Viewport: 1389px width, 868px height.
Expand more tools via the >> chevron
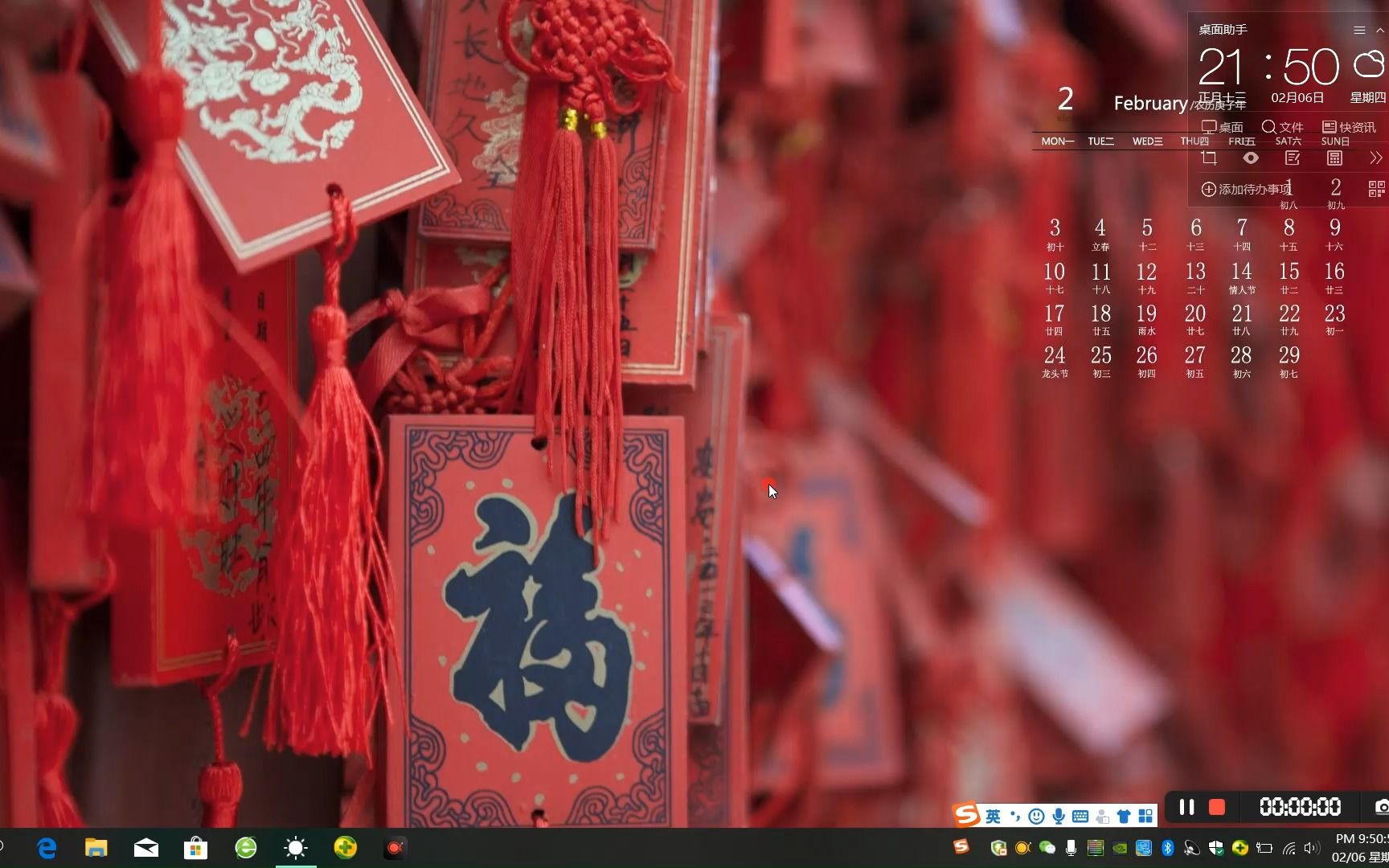(1377, 158)
